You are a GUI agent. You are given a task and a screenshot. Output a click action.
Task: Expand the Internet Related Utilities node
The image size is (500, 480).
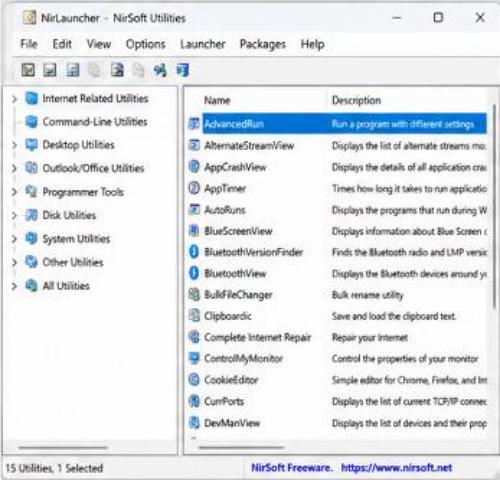(14, 99)
